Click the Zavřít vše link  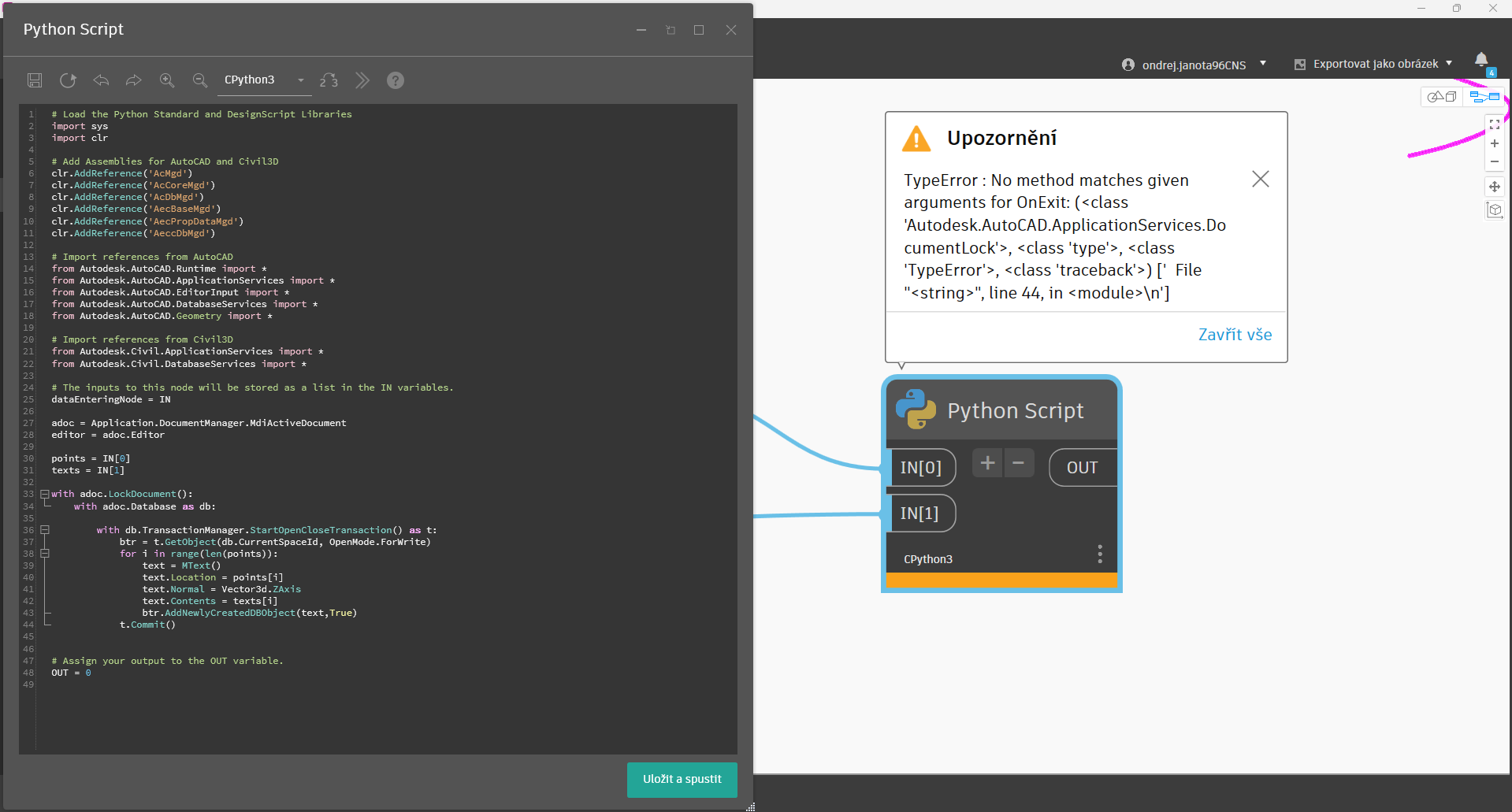(x=1234, y=335)
